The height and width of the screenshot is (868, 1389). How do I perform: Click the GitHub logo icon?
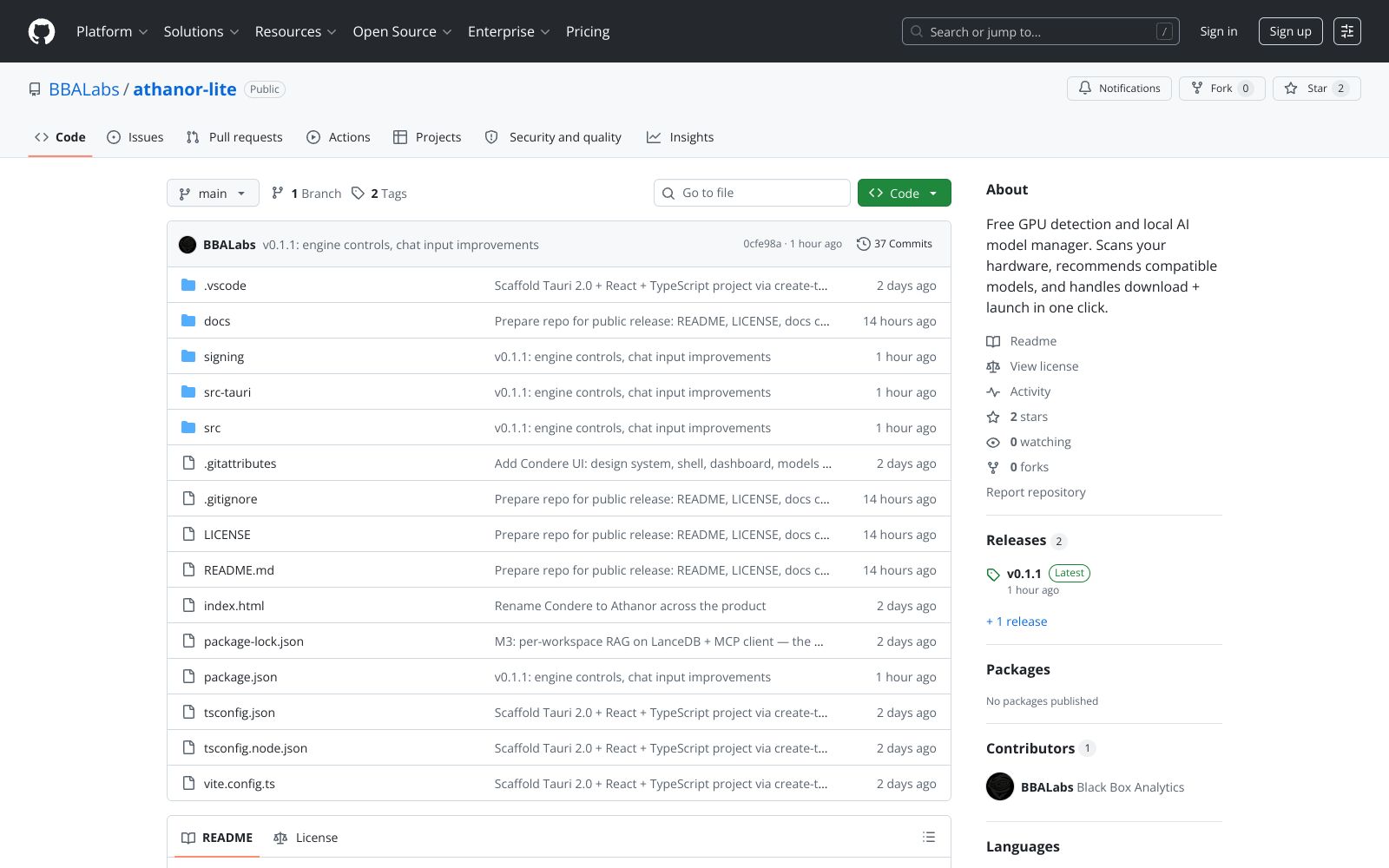tap(42, 31)
